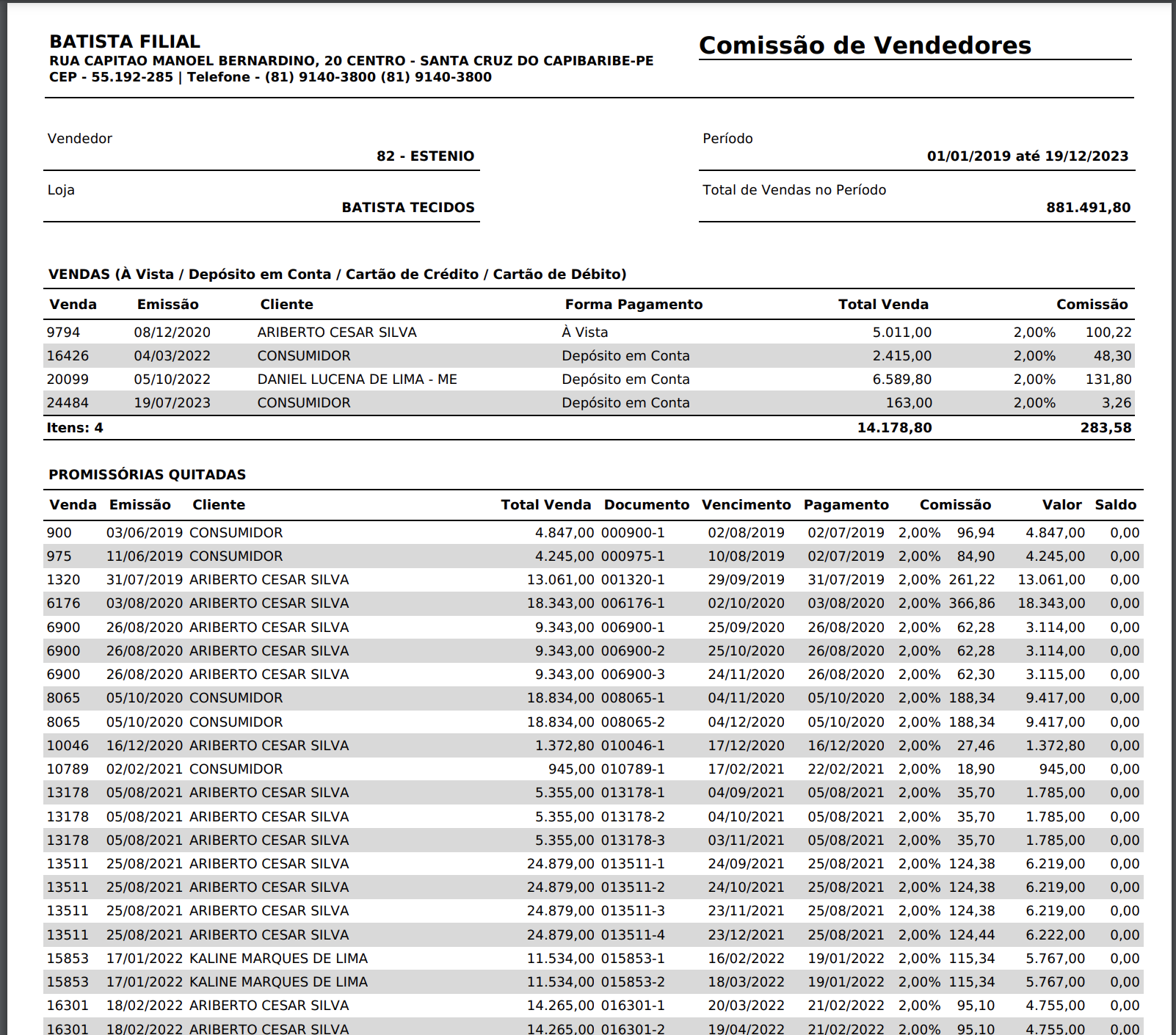The width and height of the screenshot is (1176, 1035).
Task: Click the "Comissão de Vendedores" report title
Action: pos(865,46)
